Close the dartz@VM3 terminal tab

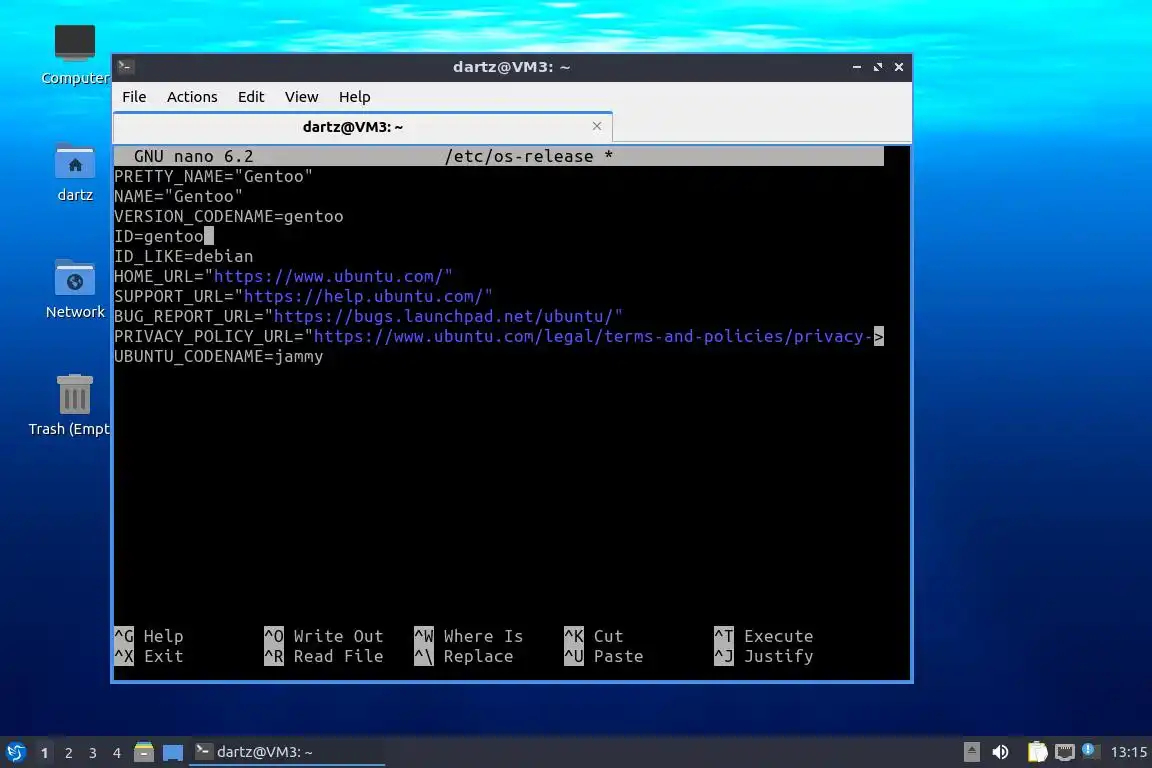pos(597,126)
